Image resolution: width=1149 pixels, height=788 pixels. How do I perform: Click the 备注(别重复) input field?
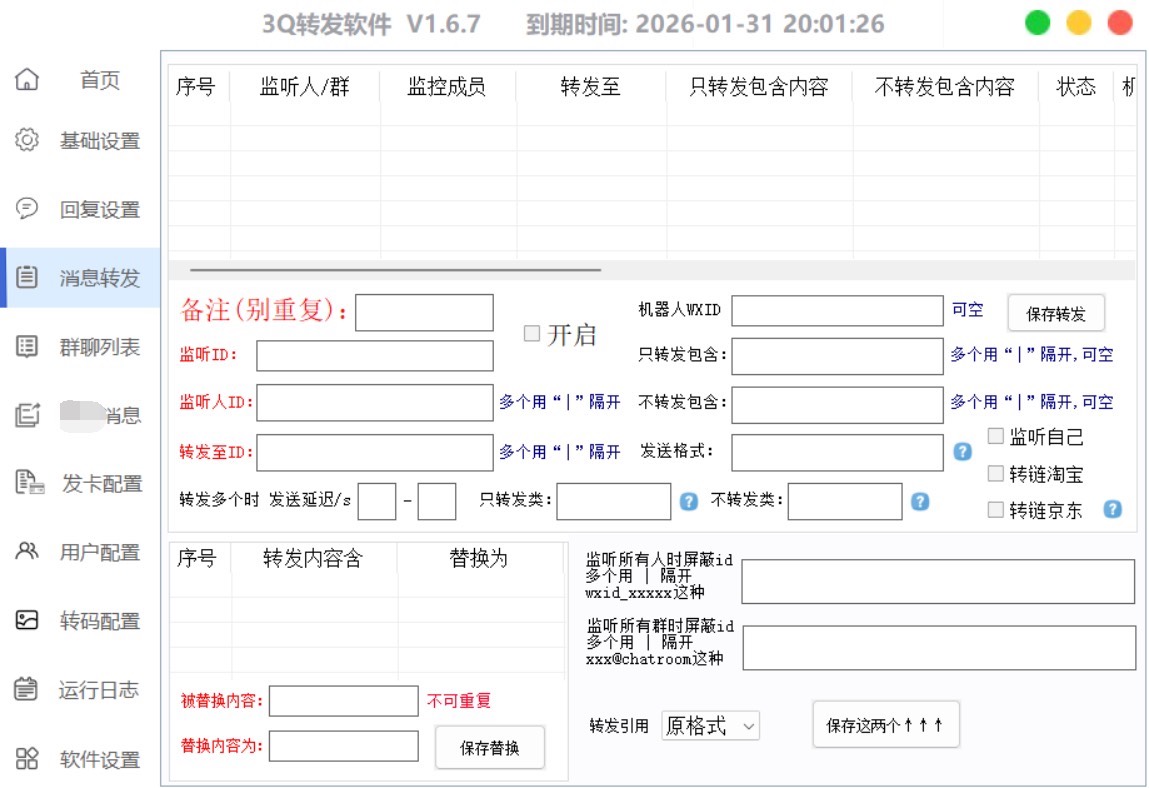click(424, 313)
